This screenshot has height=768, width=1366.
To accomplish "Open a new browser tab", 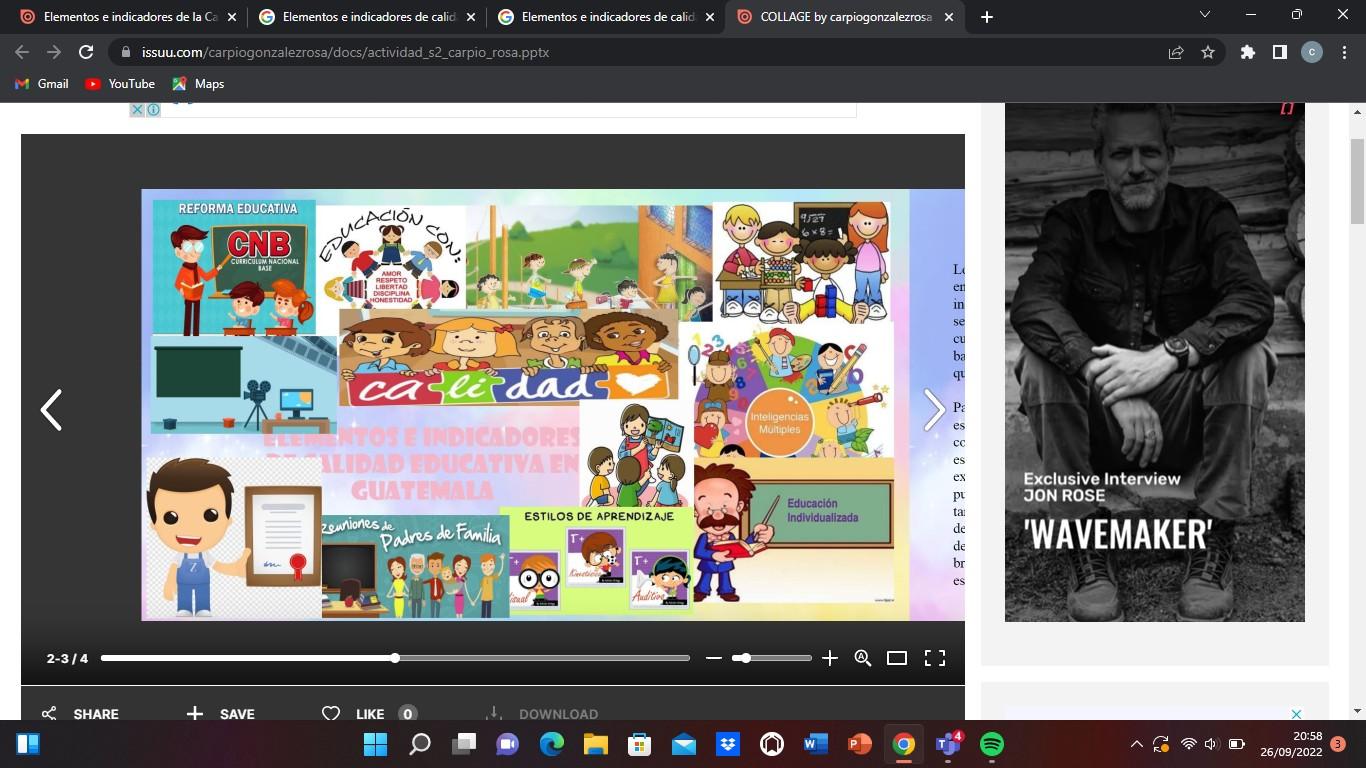I will 987,17.
